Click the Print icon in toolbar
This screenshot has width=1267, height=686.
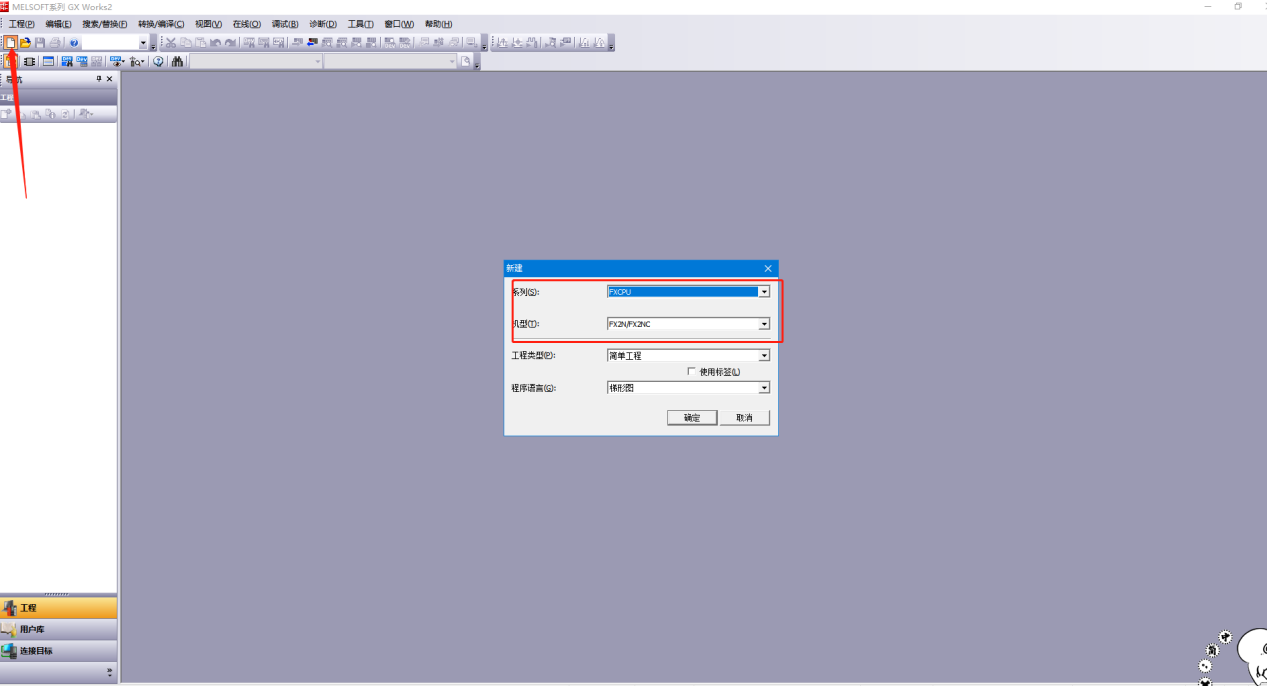tap(55, 43)
